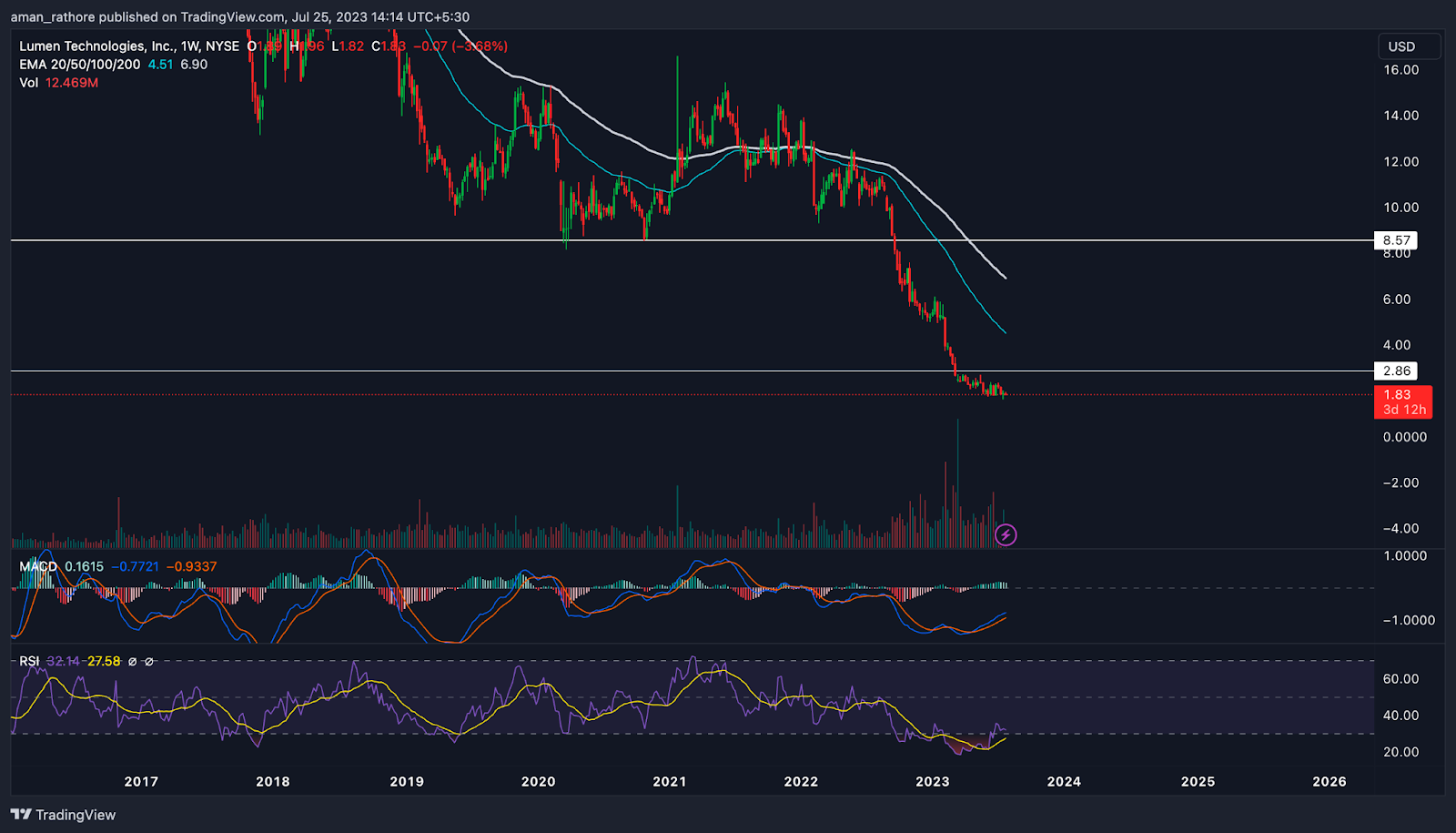The width and height of the screenshot is (1456, 833).
Task: Click the 2026 label on time axis
Action: click(1330, 781)
